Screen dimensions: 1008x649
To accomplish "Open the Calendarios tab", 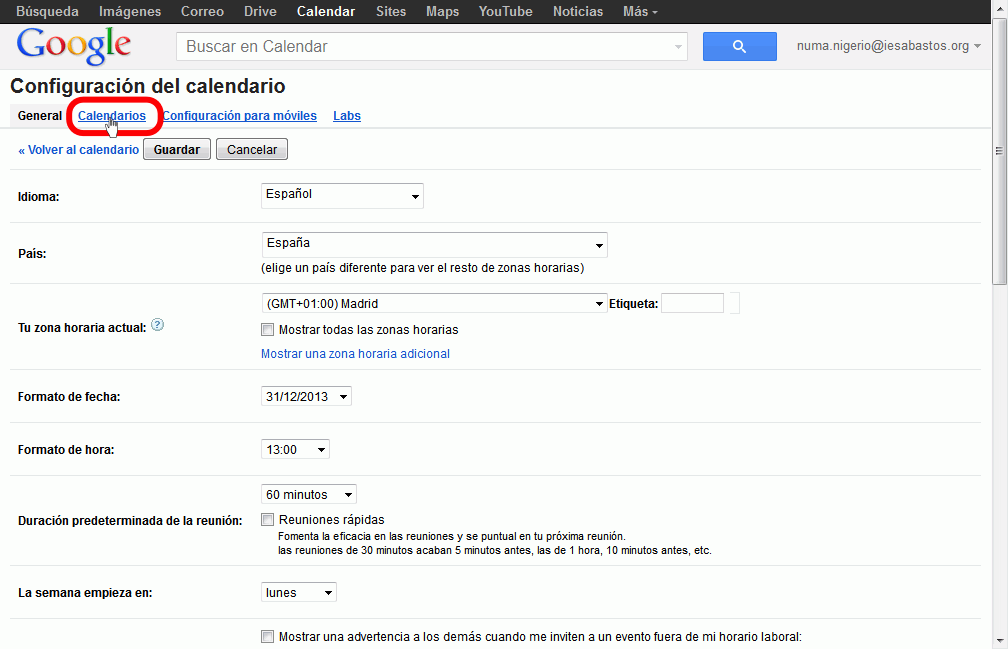I will 112,116.
